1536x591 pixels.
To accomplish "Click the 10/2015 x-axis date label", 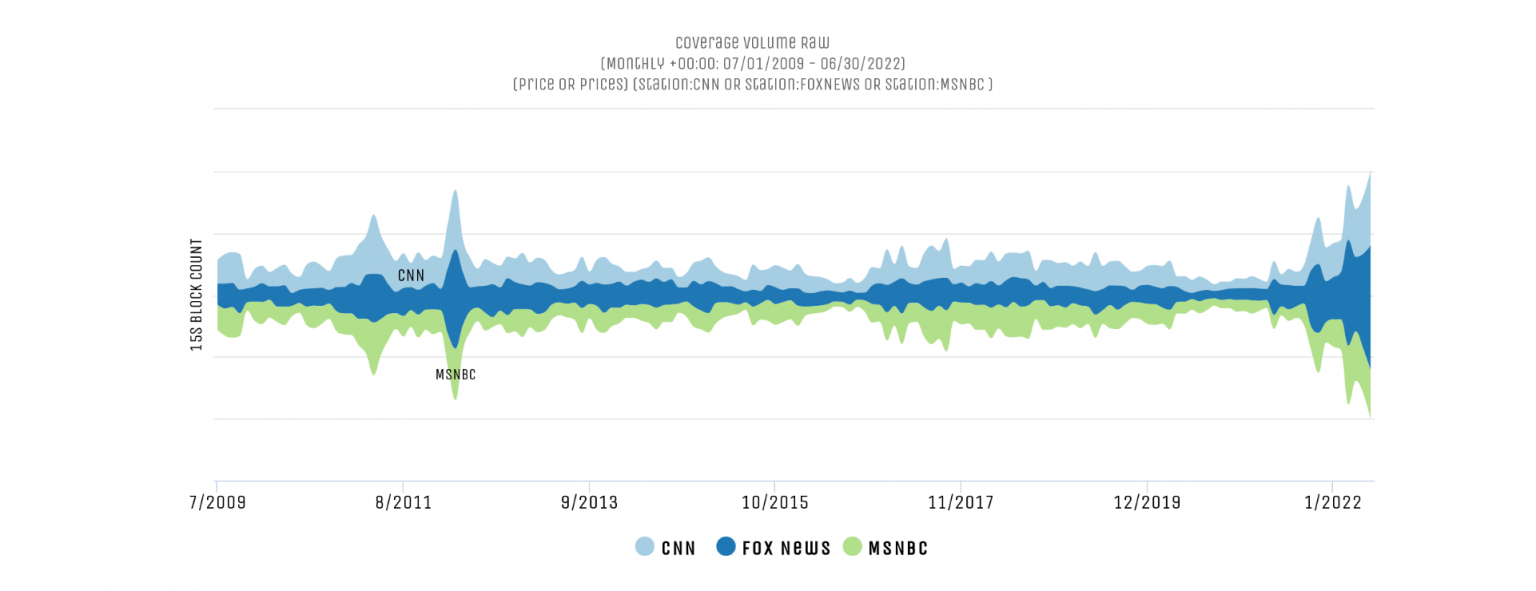I will 773,502.
